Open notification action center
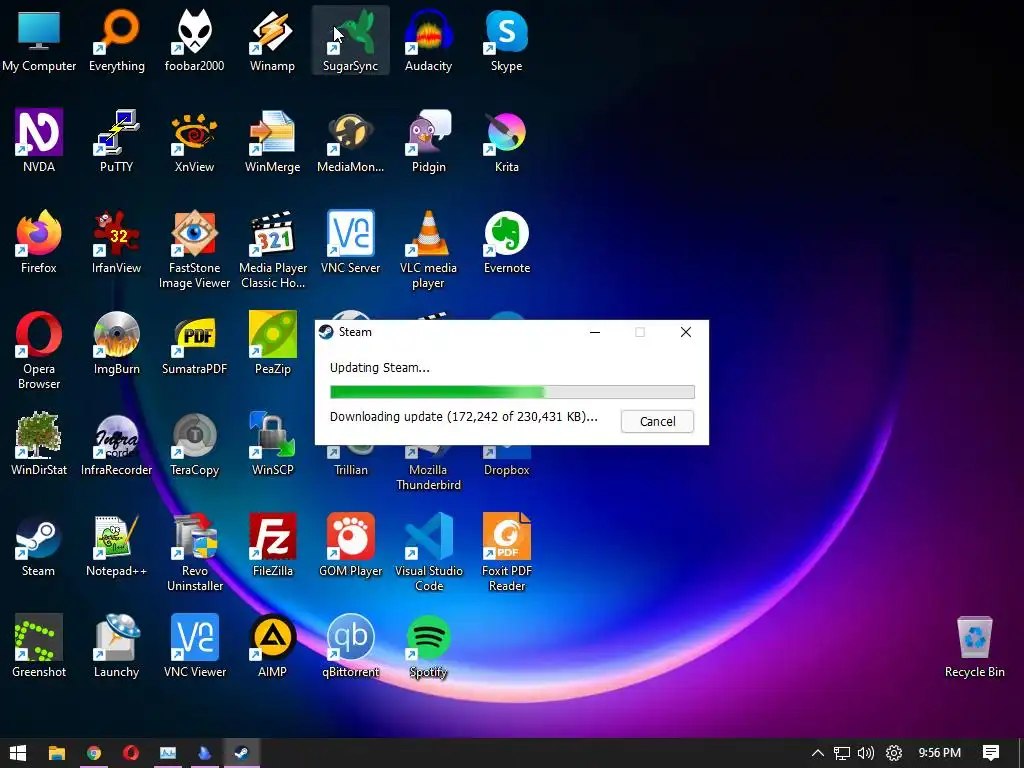 tap(991, 753)
